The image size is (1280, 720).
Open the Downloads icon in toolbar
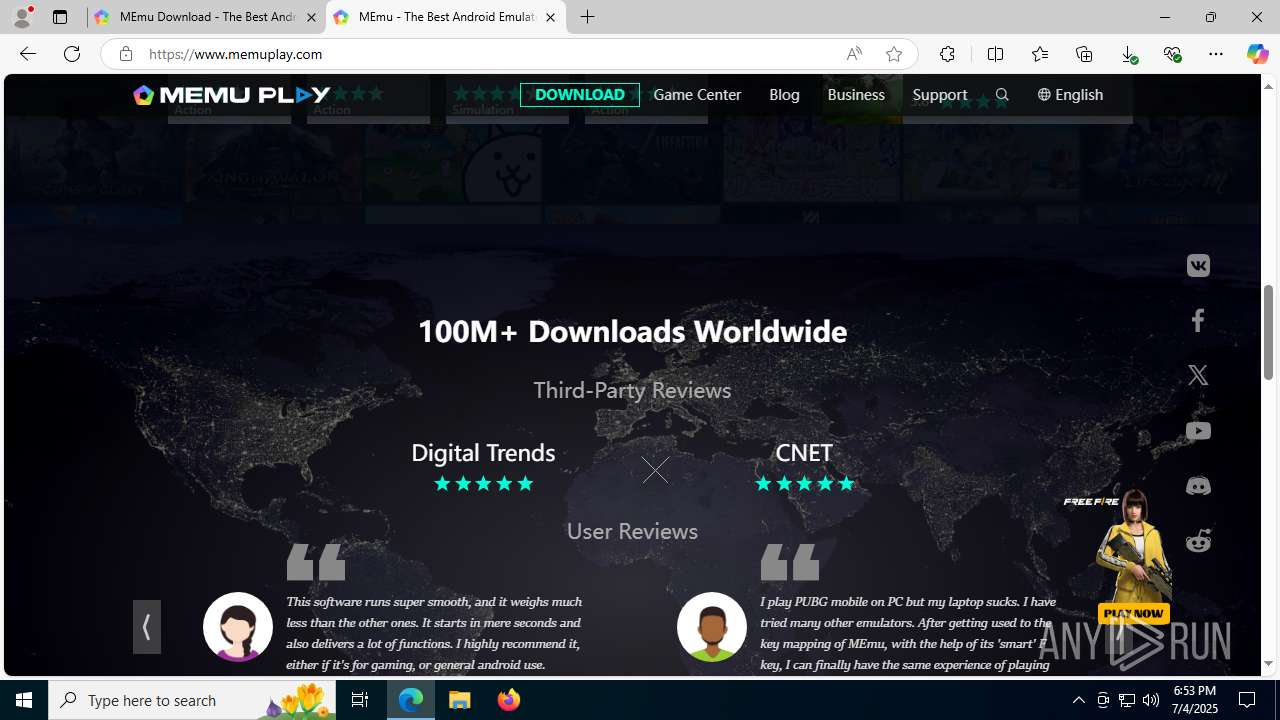pos(1128,54)
